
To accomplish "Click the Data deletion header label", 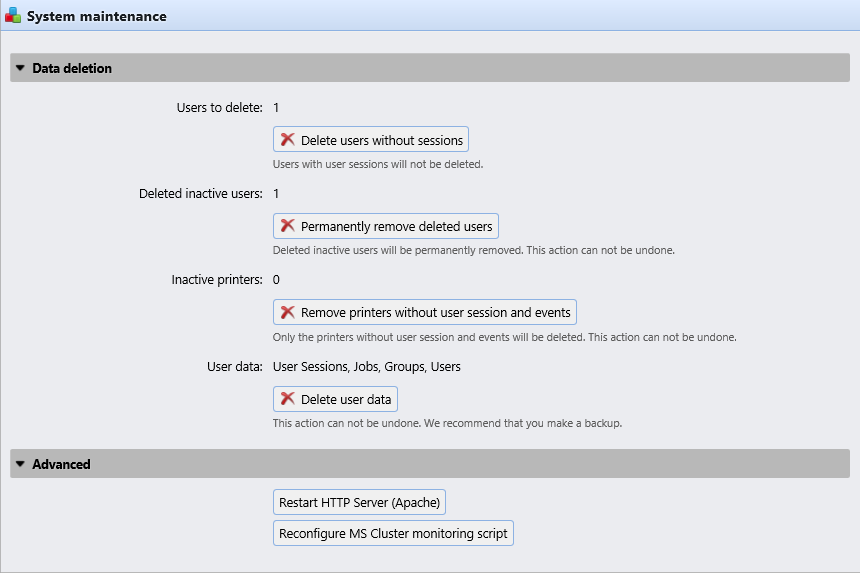I will pos(72,68).
